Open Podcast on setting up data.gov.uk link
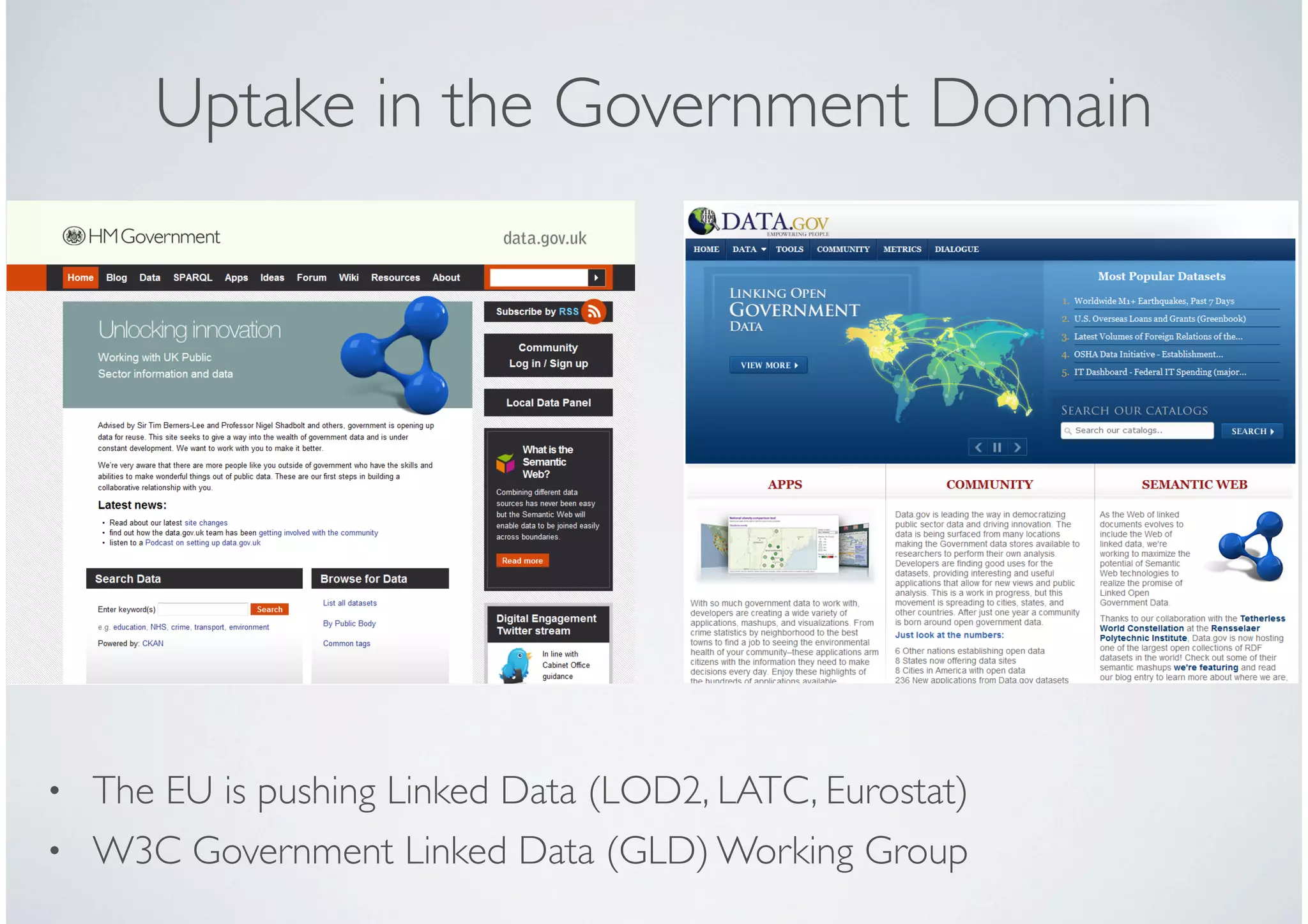The width and height of the screenshot is (1308, 924). click(203, 543)
